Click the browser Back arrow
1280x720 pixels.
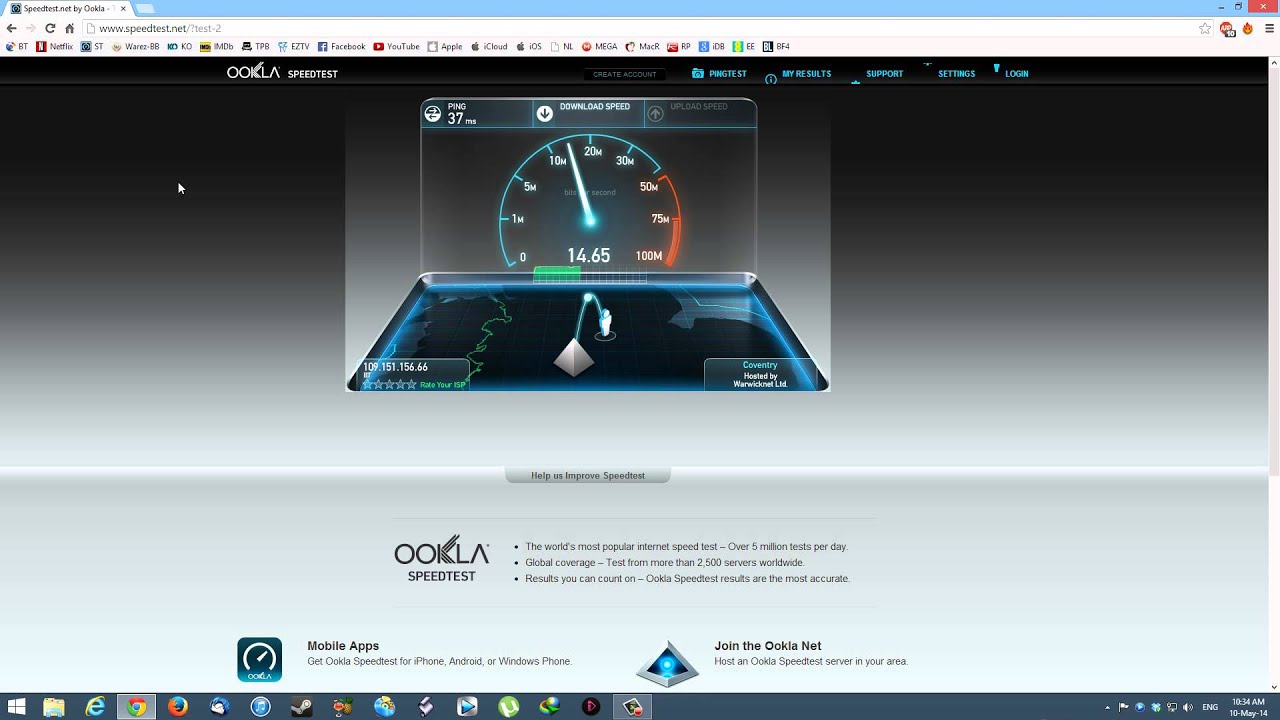pos(12,28)
